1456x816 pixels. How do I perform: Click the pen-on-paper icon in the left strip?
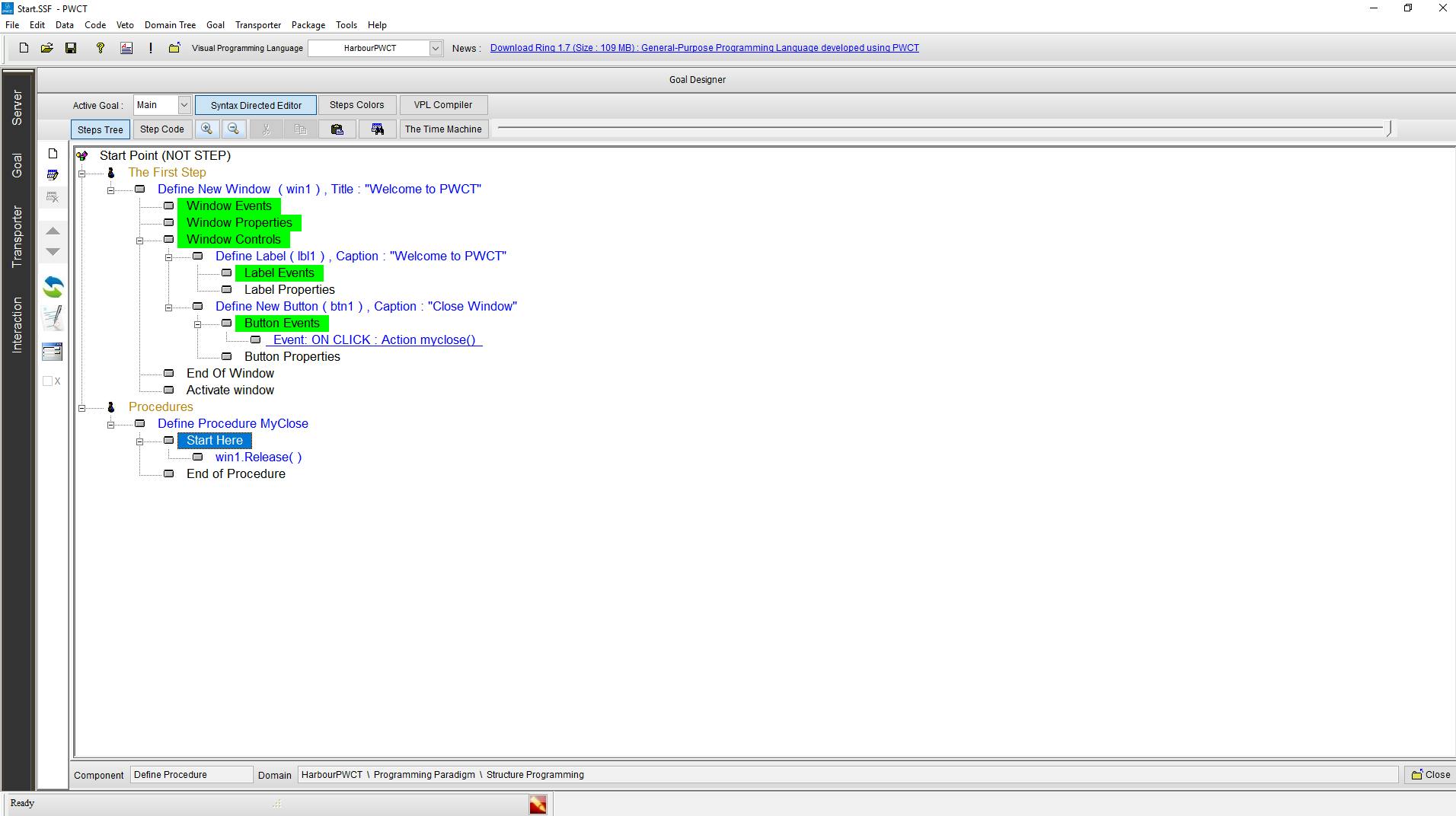[x=53, y=317]
